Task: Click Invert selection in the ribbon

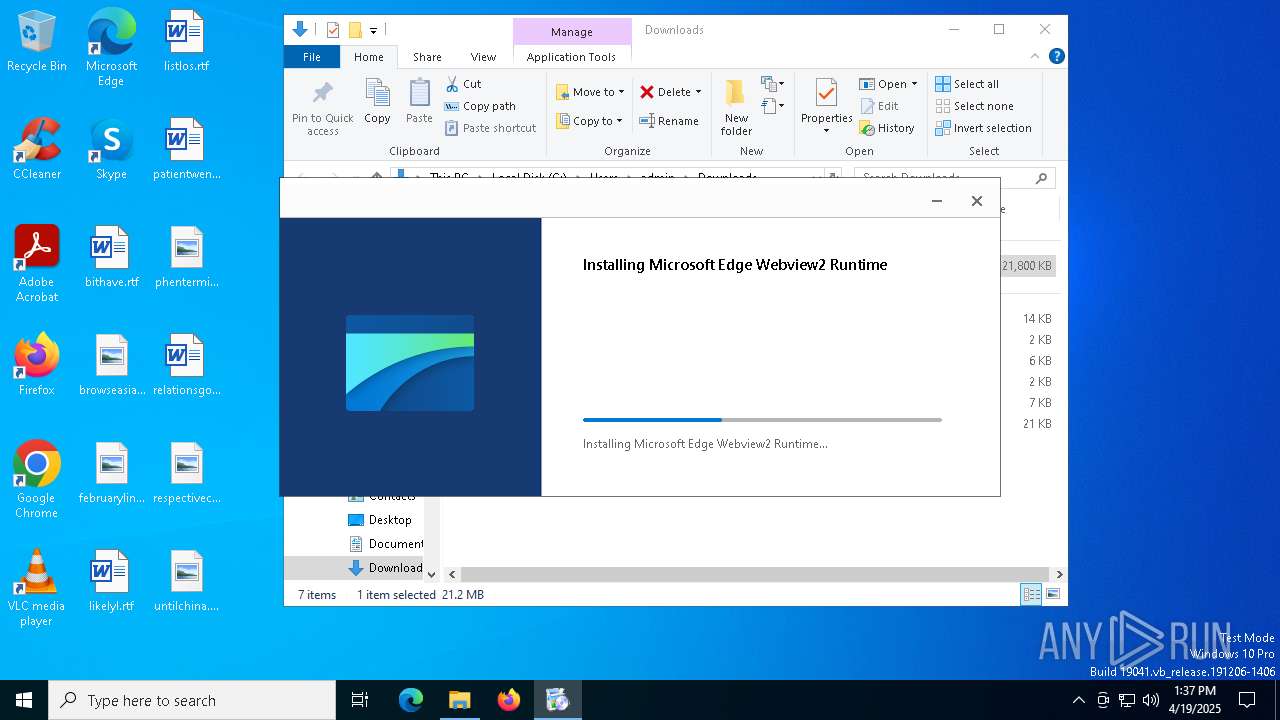Action: click(x=983, y=128)
